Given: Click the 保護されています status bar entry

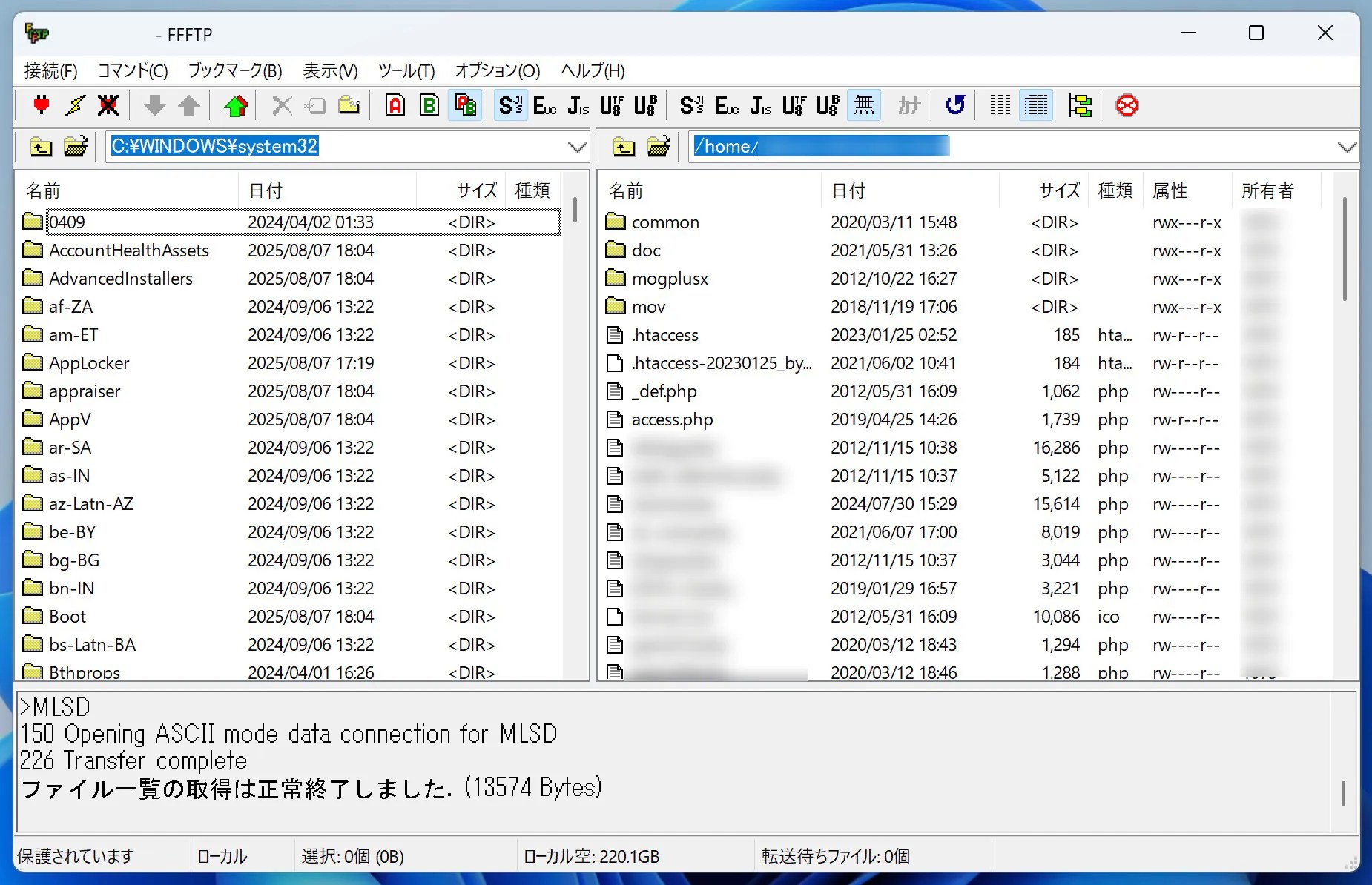Looking at the screenshot, I should coord(76,856).
